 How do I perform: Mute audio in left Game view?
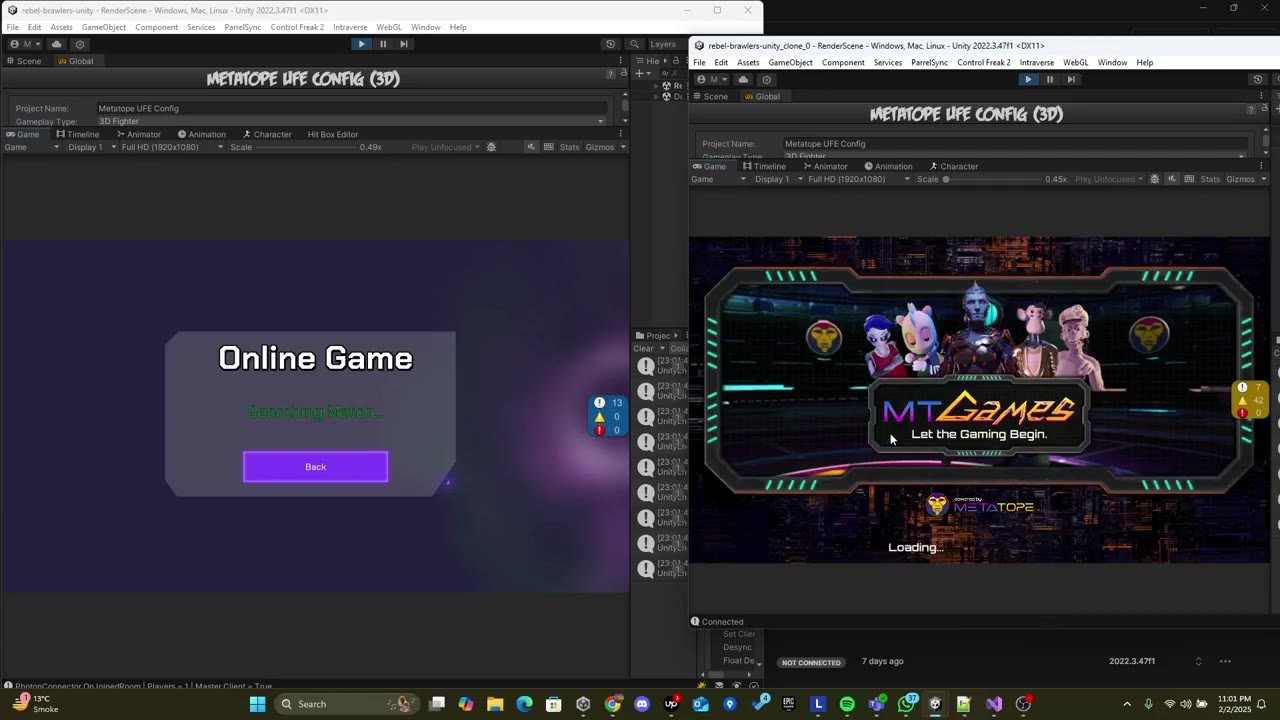[x=531, y=147]
